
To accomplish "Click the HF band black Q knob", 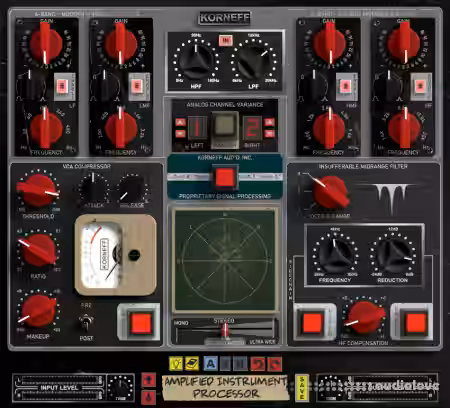I will (389, 85).
